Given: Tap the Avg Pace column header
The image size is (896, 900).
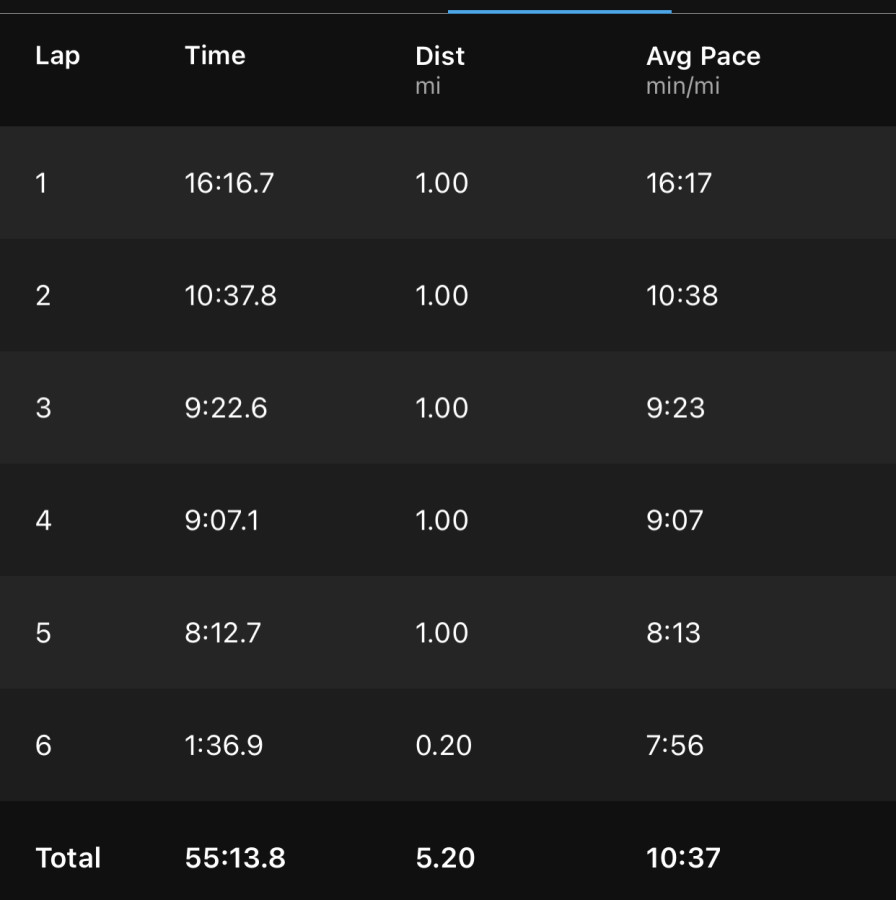Looking at the screenshot, I should coord(703,56).
